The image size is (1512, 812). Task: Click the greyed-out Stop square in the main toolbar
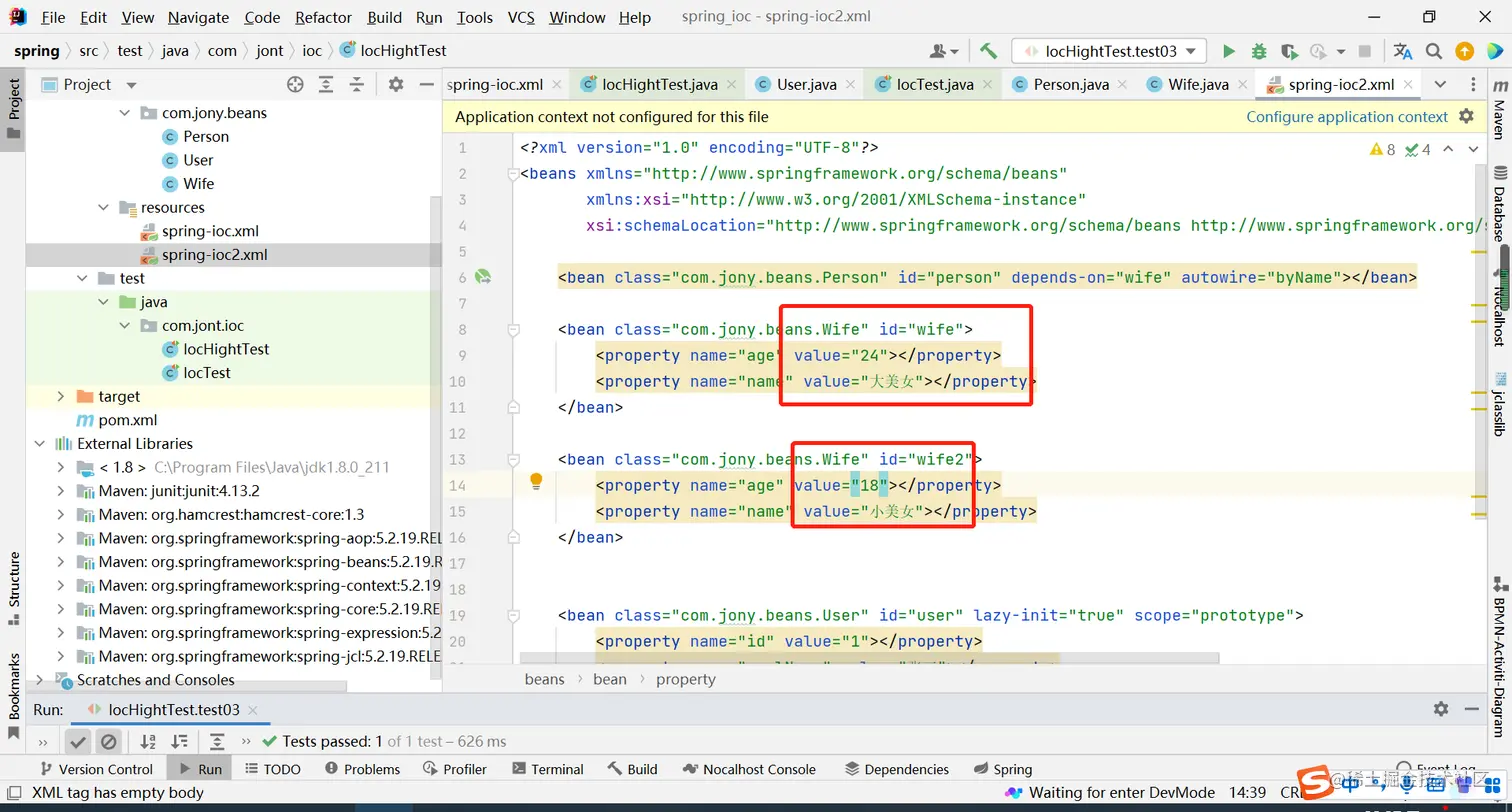(x=1365, y=51)
